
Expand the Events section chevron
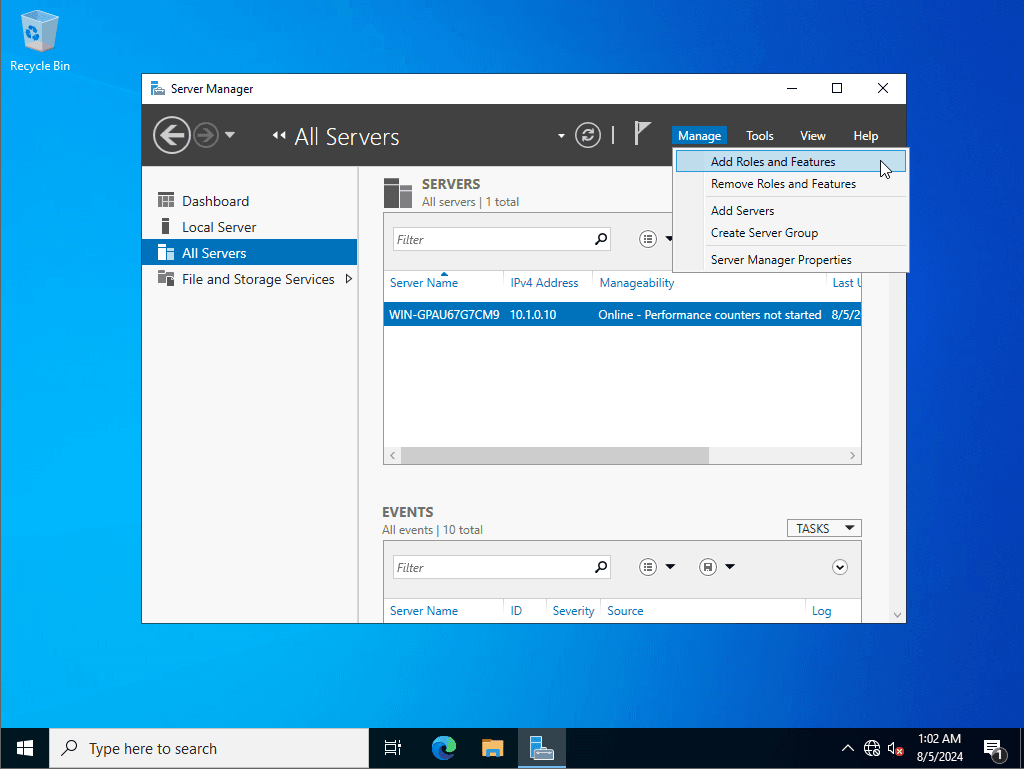[840, 567]
